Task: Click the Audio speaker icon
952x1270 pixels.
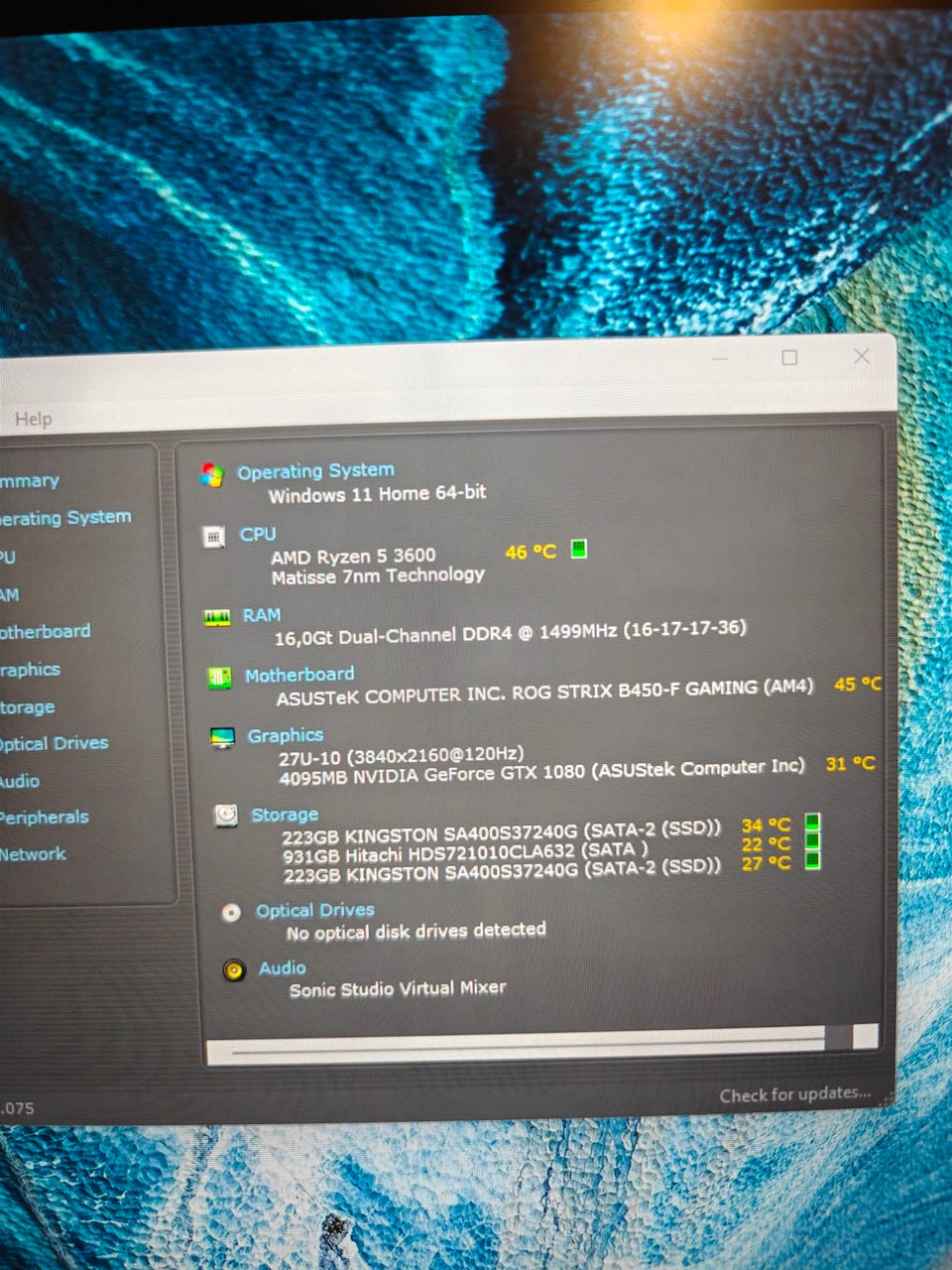Action: click(x=234, y=970)
